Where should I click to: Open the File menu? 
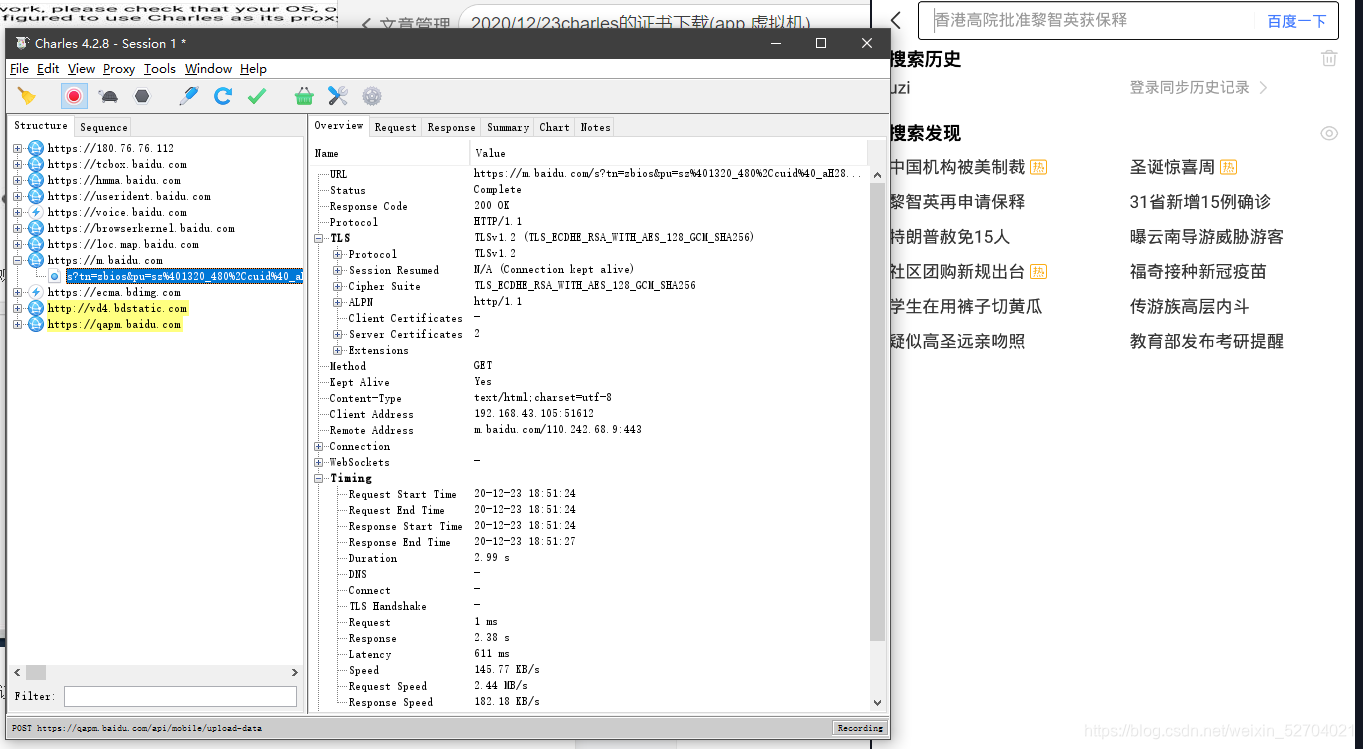19,68
